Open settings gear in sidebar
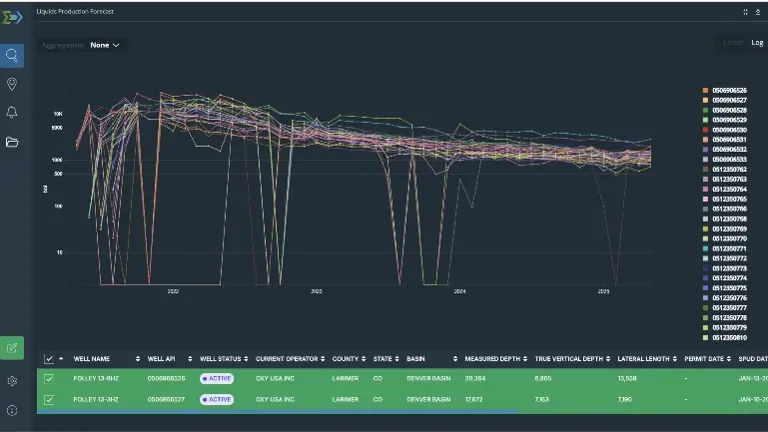Screen dimensions: 768x432 [x=12, y=381]
